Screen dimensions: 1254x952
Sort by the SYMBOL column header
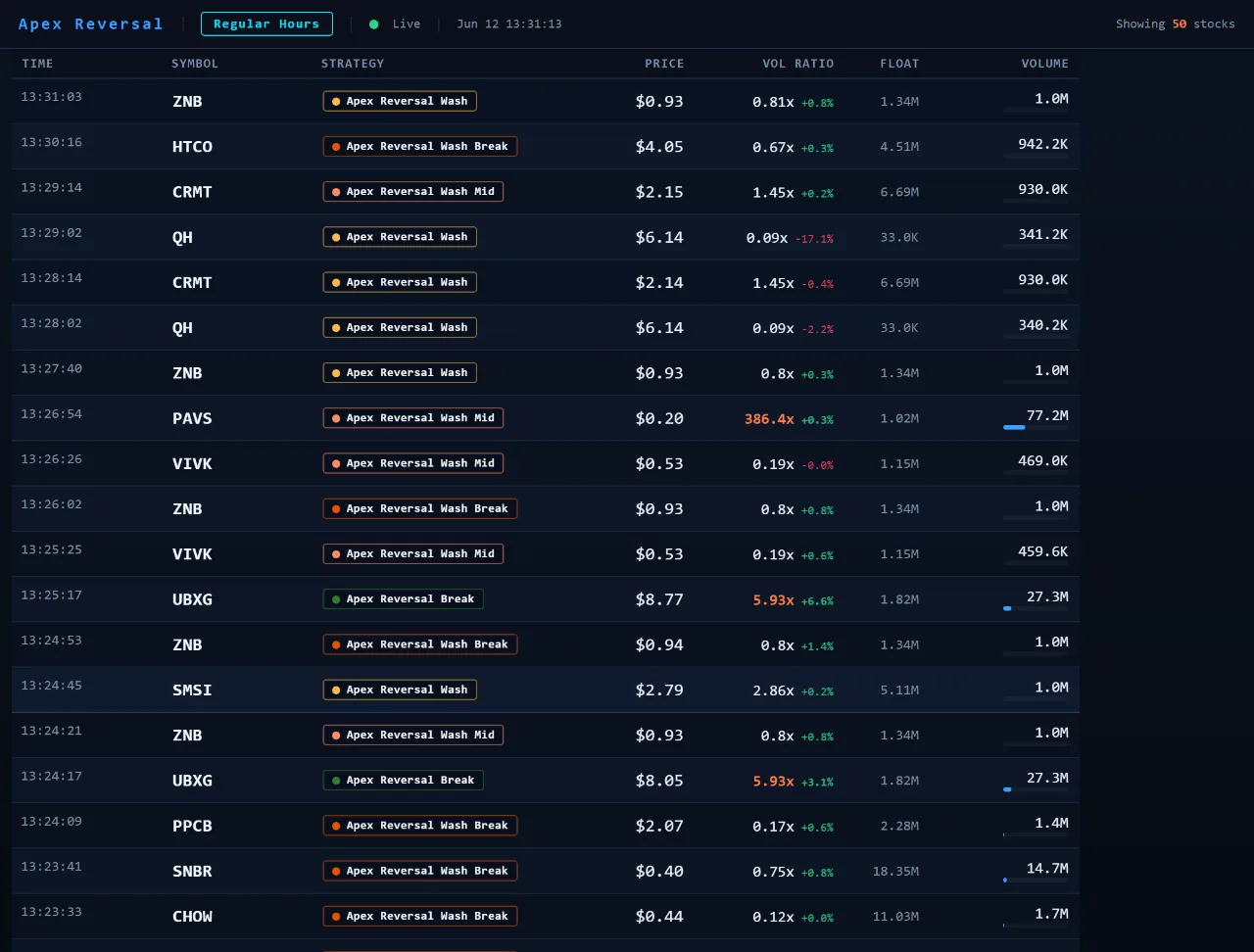coord(195,64)
